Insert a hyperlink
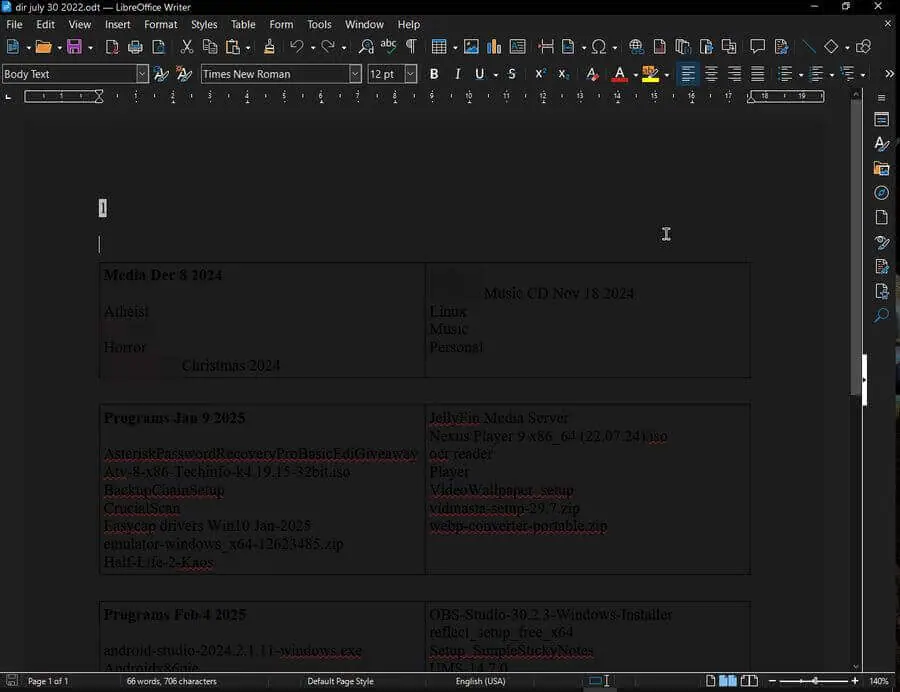The height and width of the screenshot is (692, 900). pos(636,47)
